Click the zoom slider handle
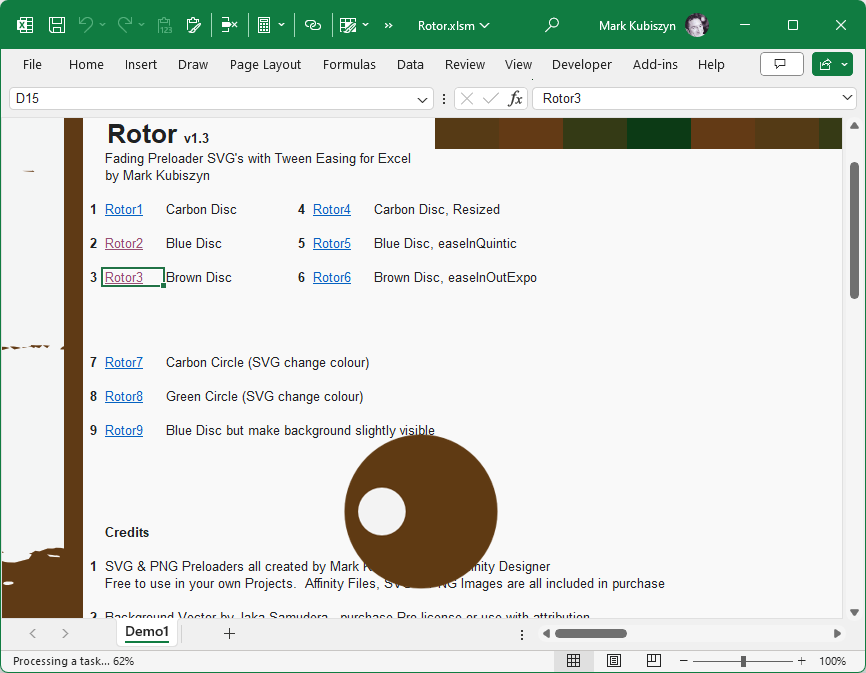 [743, 661]
